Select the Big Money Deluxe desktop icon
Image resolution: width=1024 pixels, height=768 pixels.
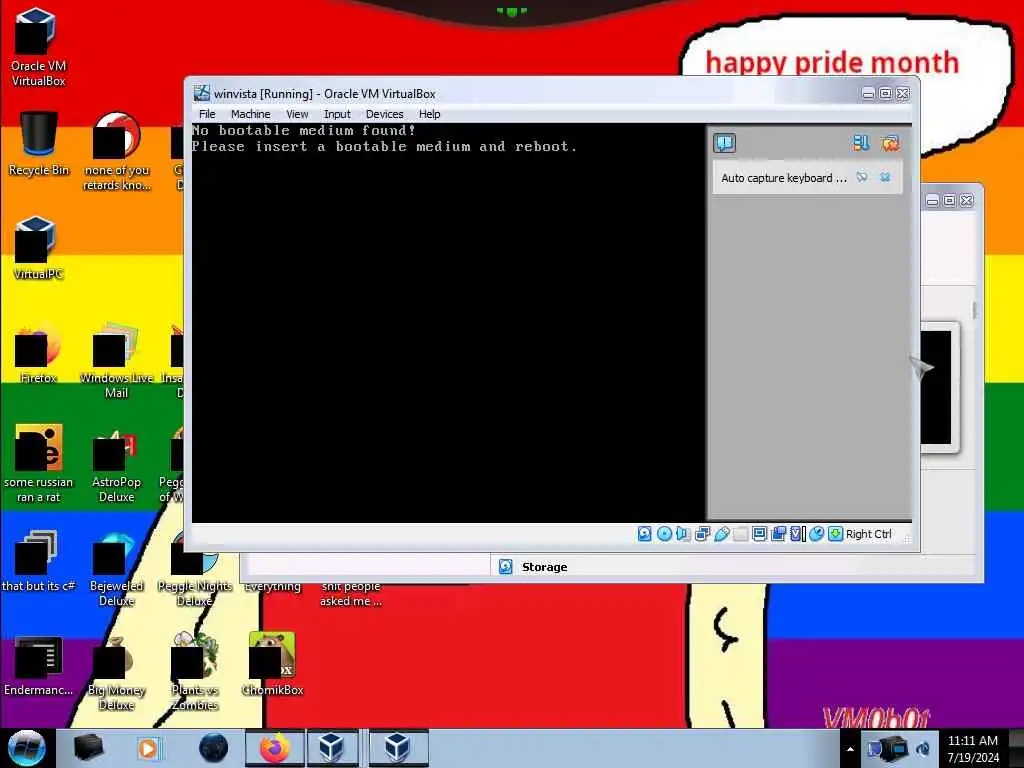pos(116,671)
